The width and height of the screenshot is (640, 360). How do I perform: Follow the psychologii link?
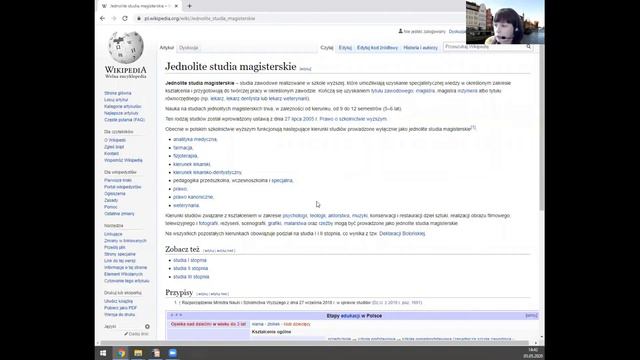coord(295,216)
